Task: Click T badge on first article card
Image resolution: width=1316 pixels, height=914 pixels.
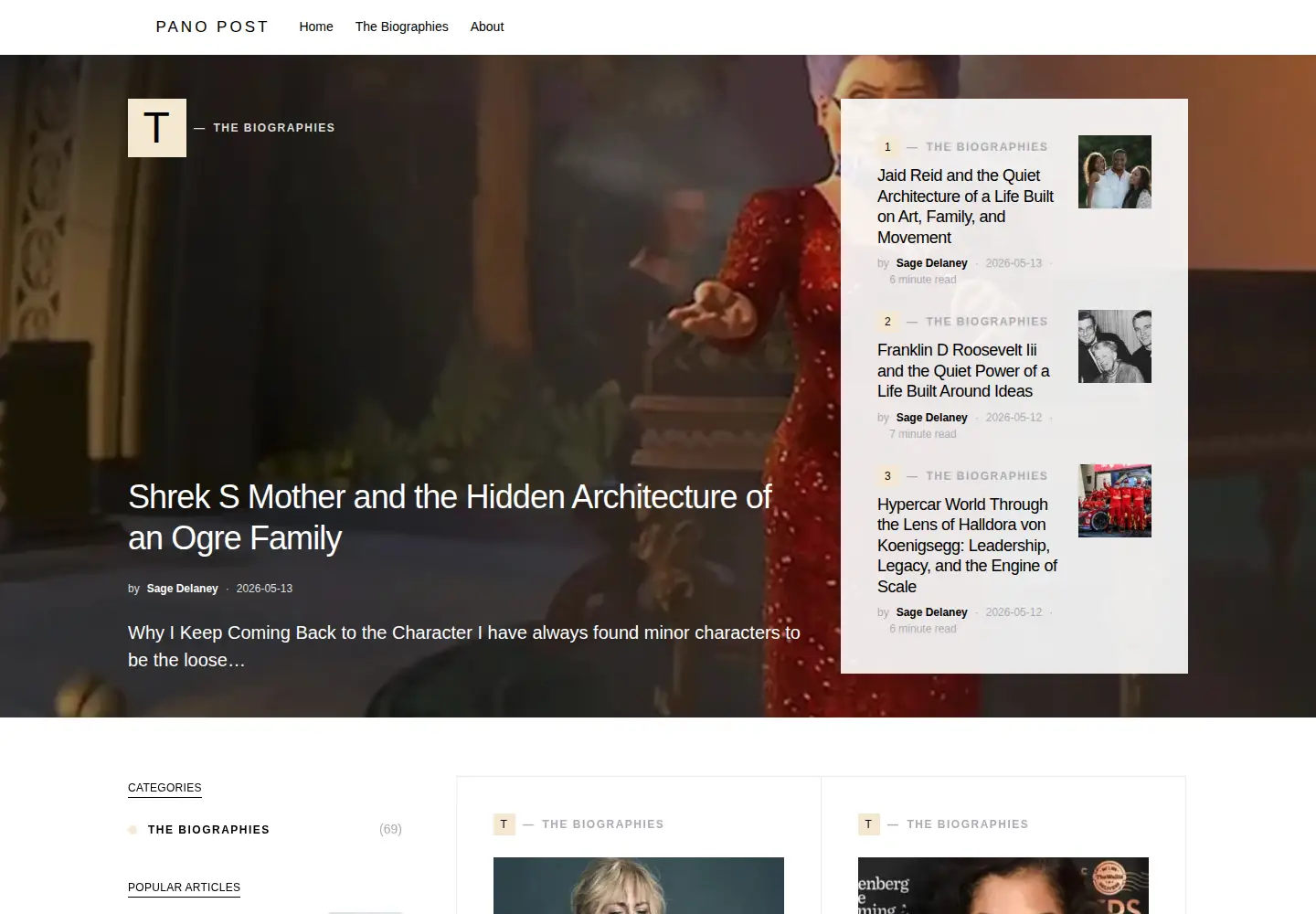Action: pyautogui.click(x=504, y=824)
